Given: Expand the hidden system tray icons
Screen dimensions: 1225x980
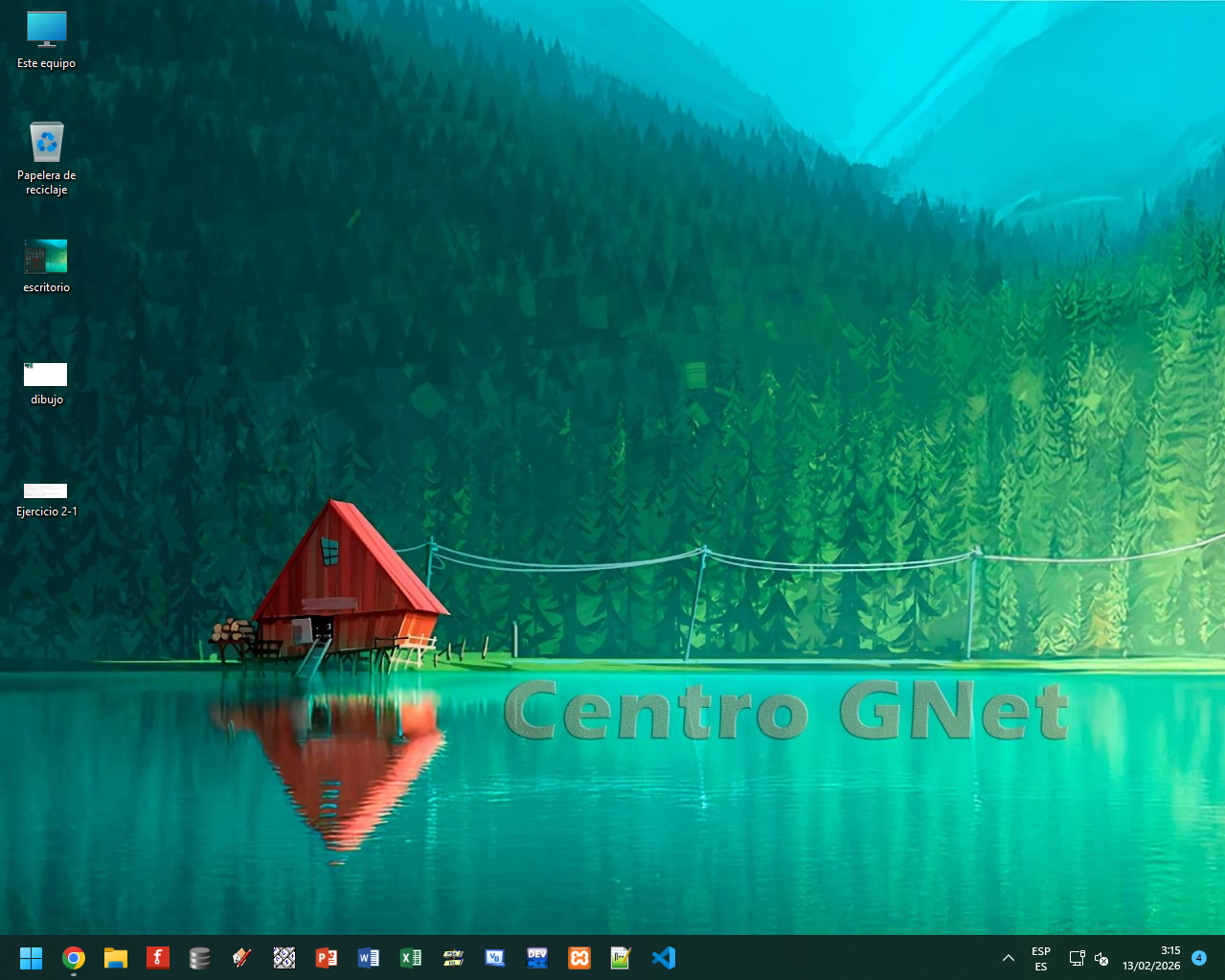Looking at the screenshot, I should pyautogui.click(x=1008, y=957).
